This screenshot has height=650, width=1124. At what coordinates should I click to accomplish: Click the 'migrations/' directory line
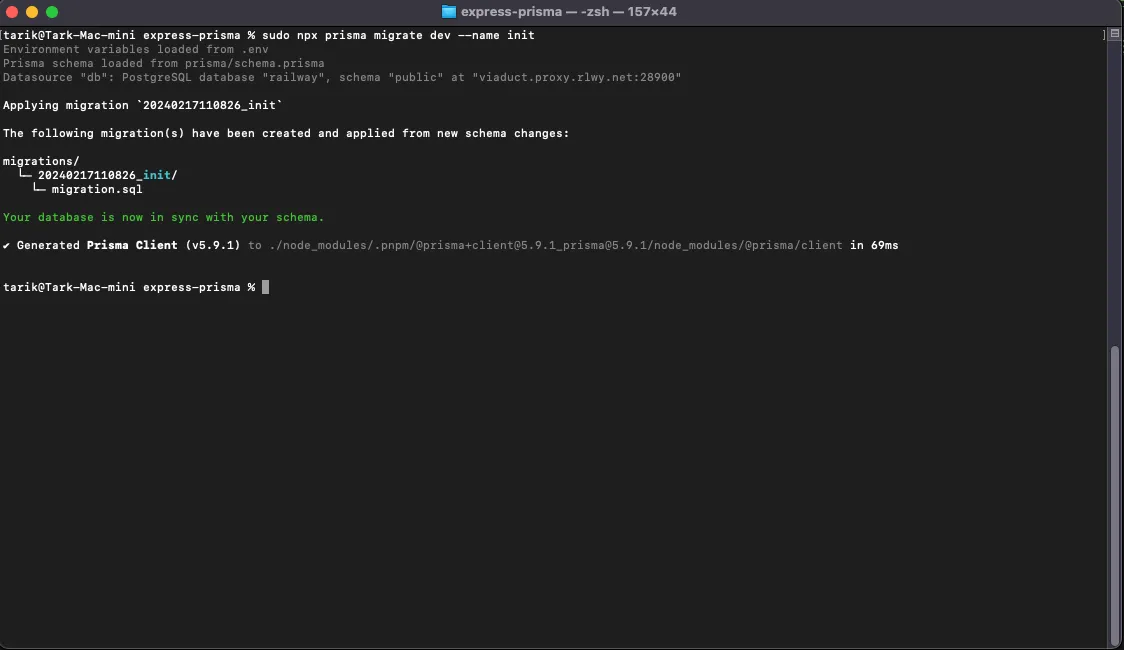pos(41,161)
